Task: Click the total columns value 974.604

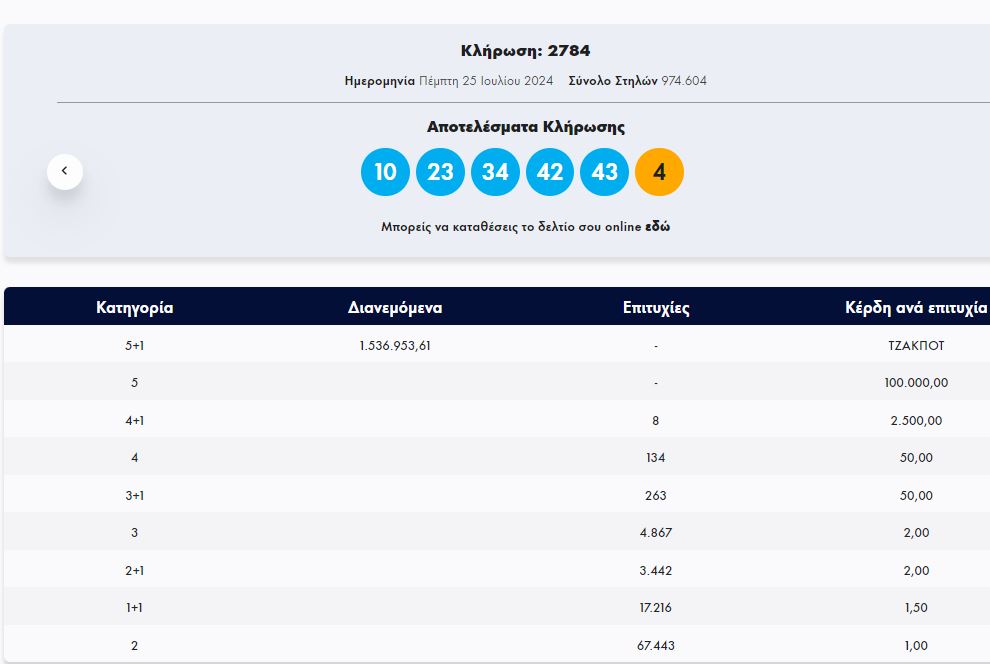Action: click(684, 81)
